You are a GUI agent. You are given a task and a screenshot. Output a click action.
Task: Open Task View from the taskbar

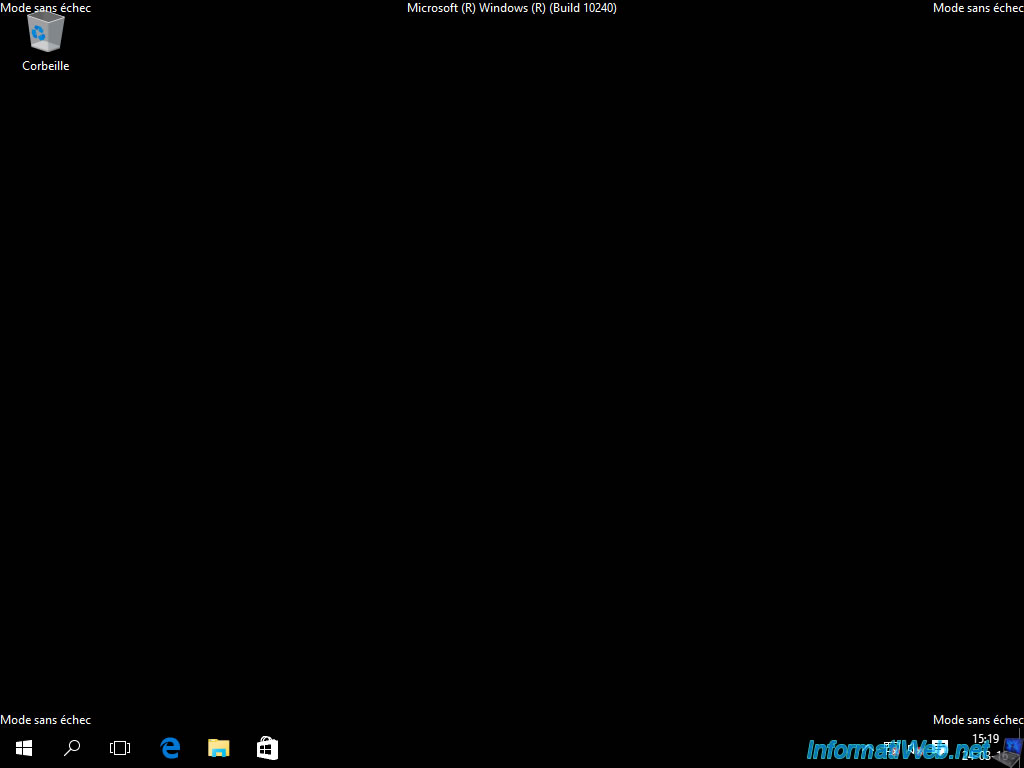click(x=120, y=748)
